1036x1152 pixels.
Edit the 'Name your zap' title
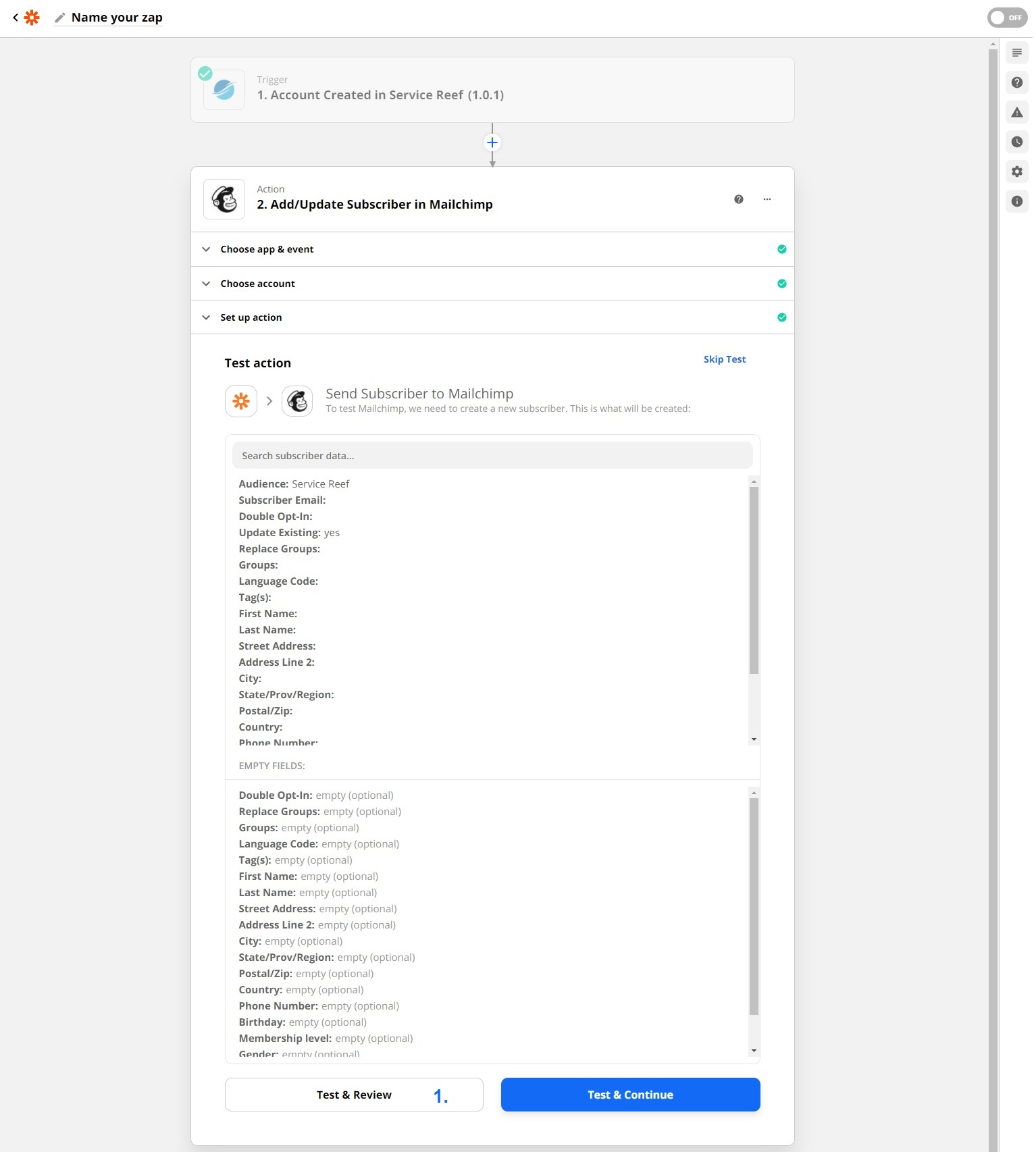[117, 18]
